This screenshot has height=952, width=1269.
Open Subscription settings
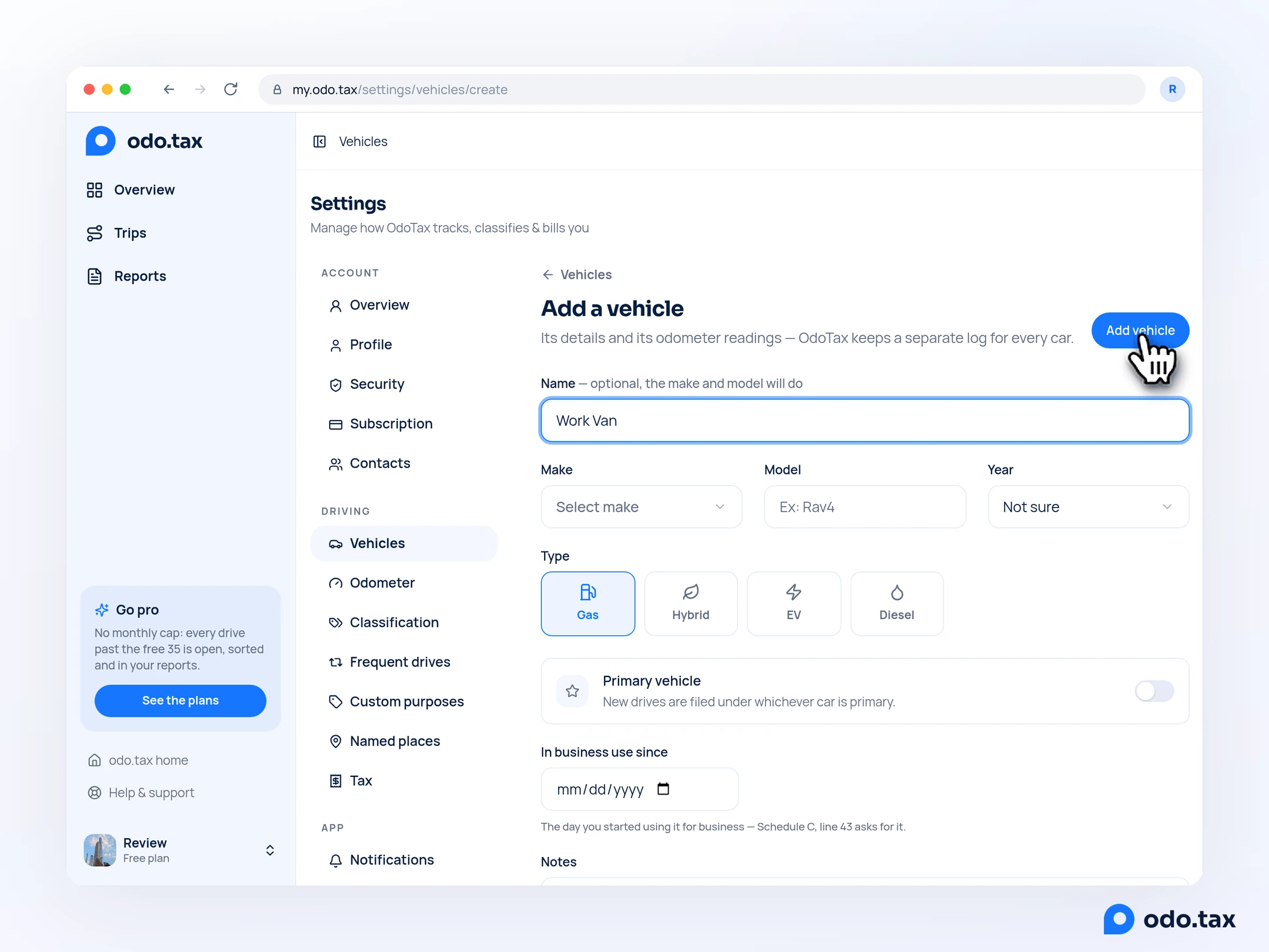click(404, 424)
